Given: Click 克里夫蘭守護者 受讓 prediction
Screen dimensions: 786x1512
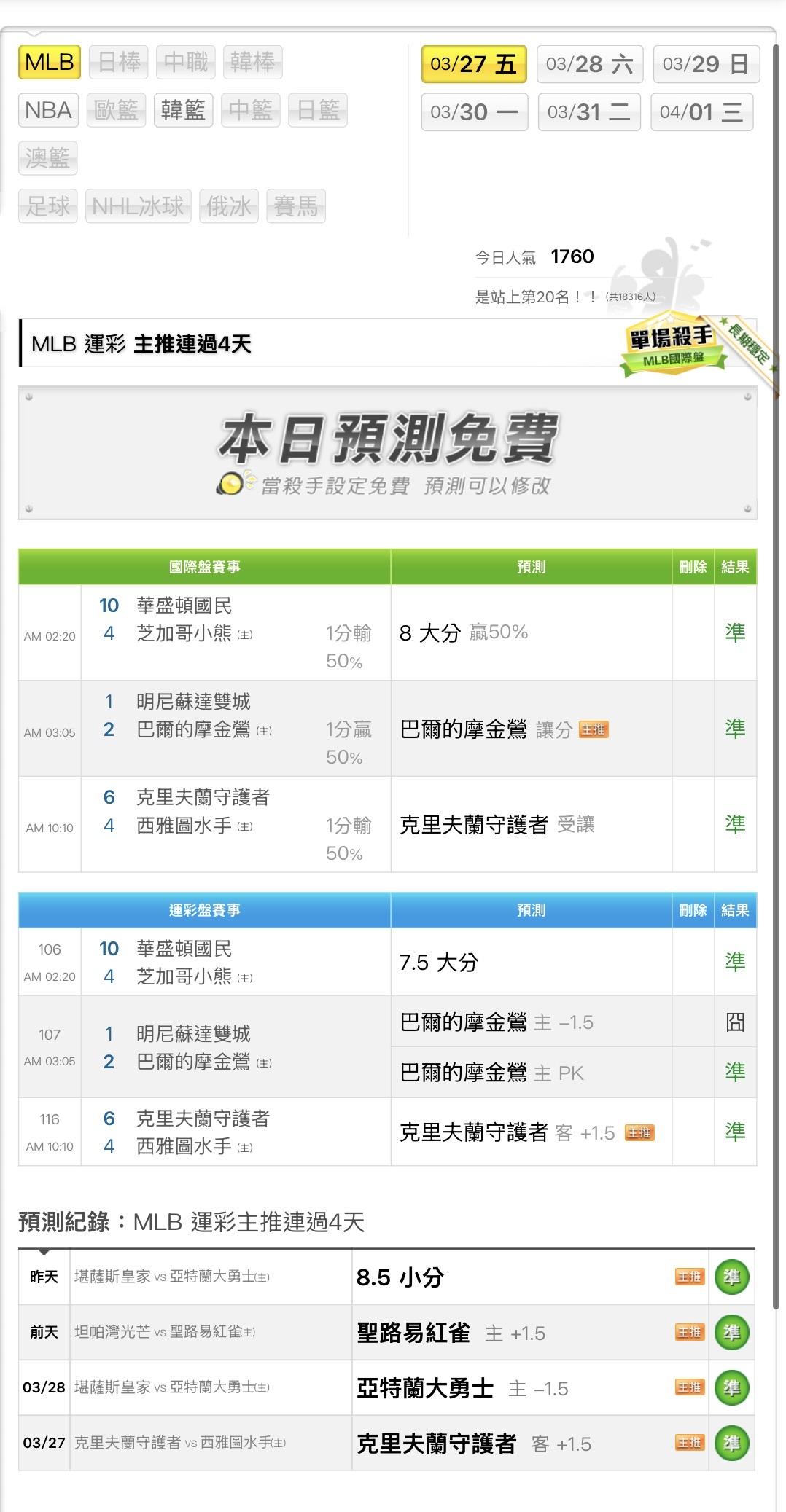Looking at the screenshot, I should pos(497,825).
